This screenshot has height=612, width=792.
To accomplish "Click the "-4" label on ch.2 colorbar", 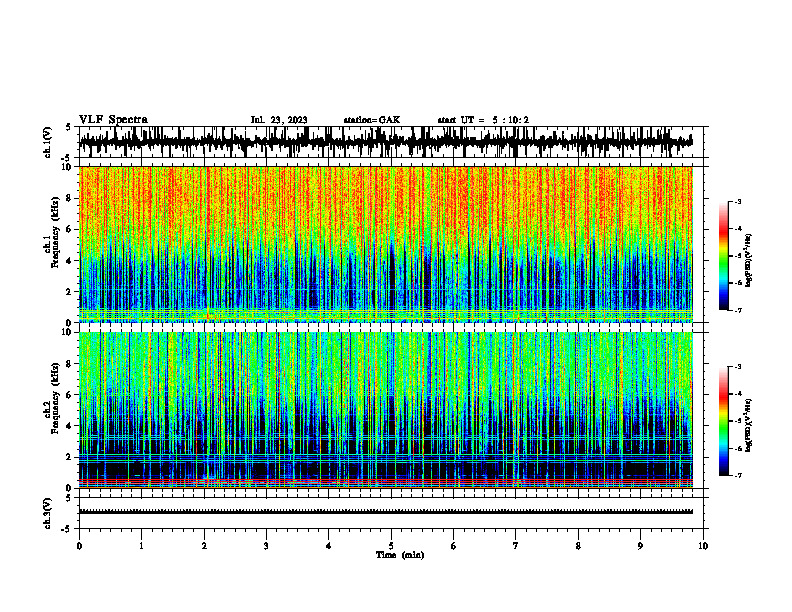I will click(x=738, y=394).
